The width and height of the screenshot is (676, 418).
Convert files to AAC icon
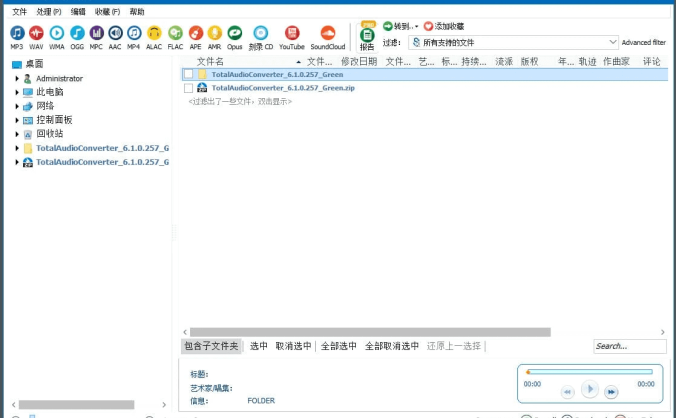pyautogui.click(x=115, y=33)
